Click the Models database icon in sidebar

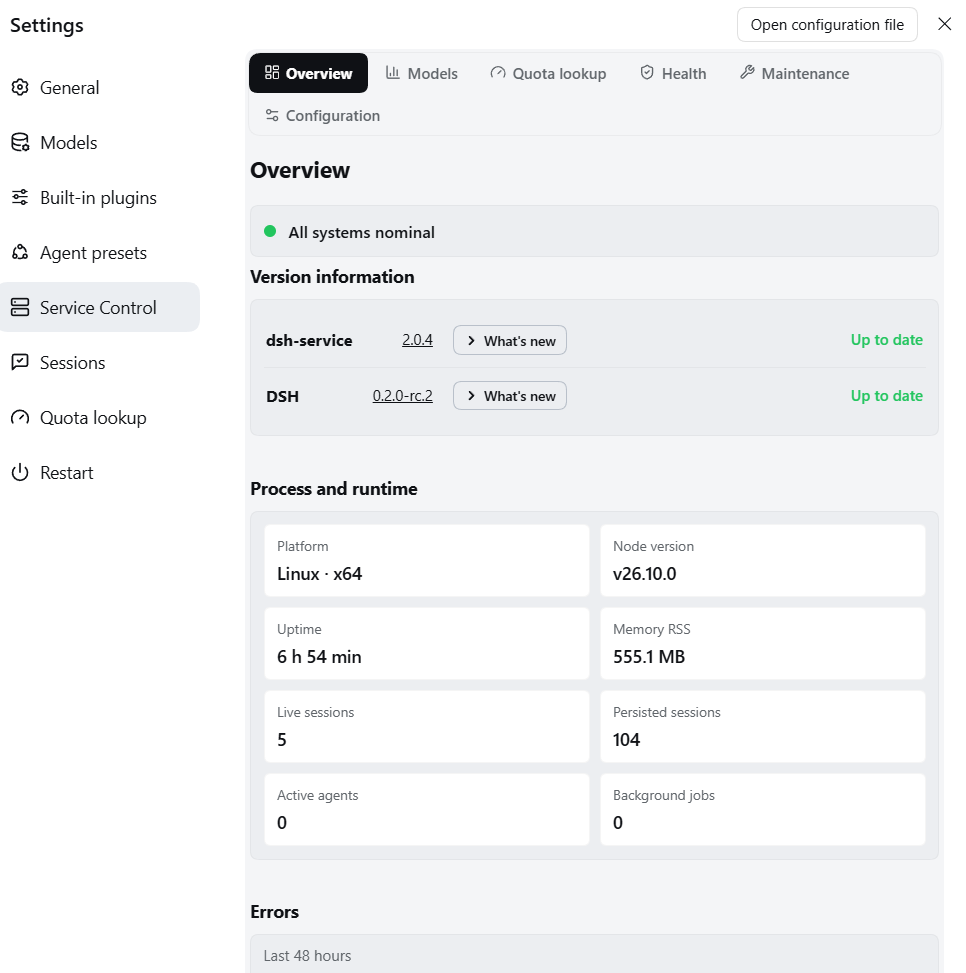(20, 143)
